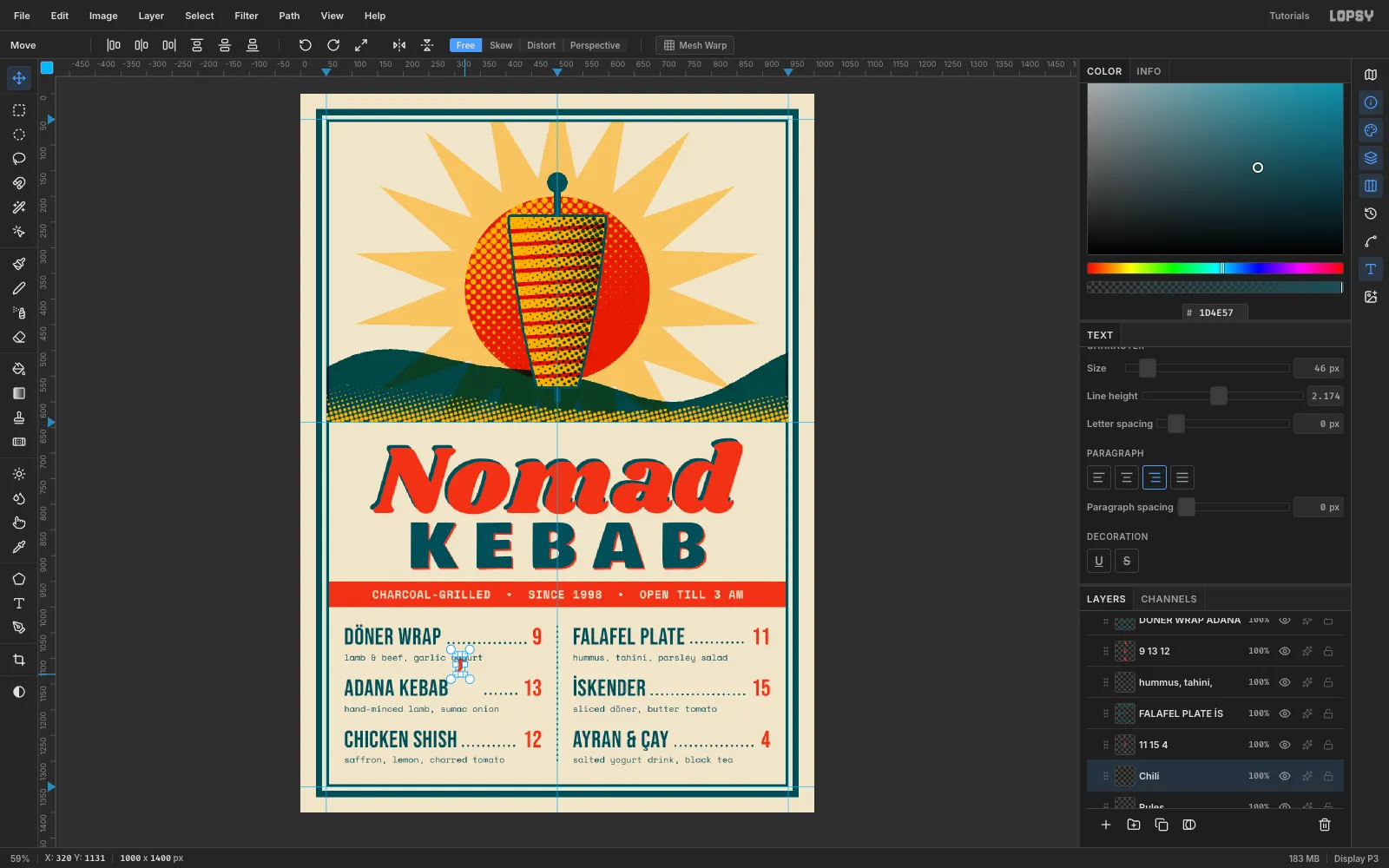Image resolution: width=1389 pixels, height=868 pixels.
Task: Flip vertically using options bar icon
Action: click(427, 45)
